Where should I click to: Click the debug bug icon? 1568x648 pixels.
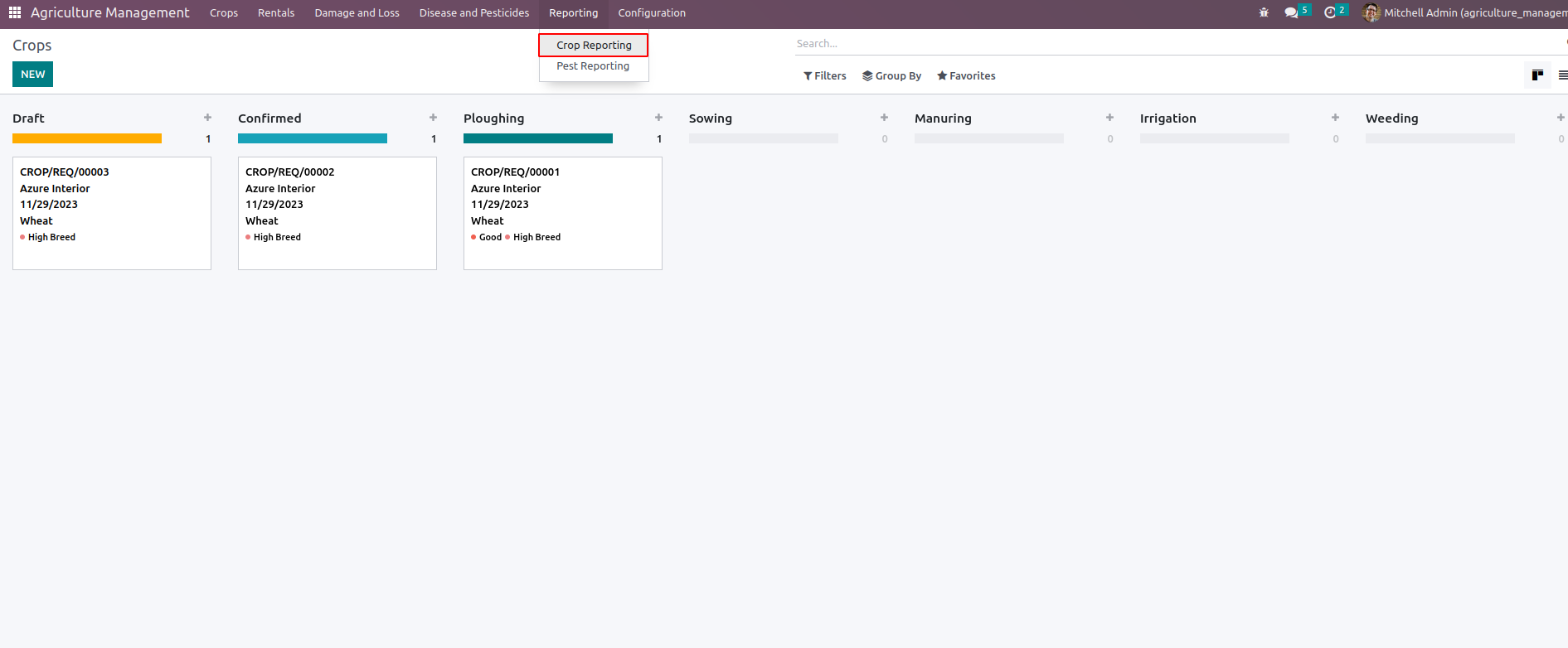pos(1264,12)
